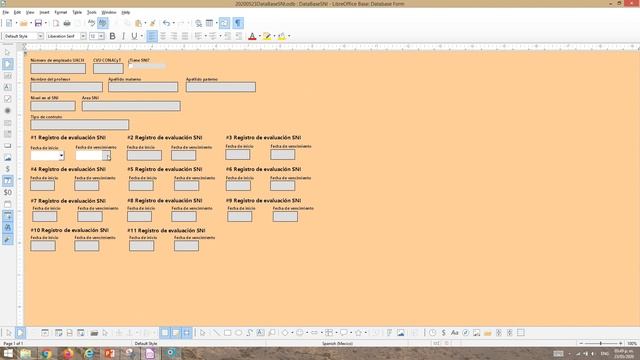Click the Highlighting Color swatch
640x360 pixels.
click(267, 36)
